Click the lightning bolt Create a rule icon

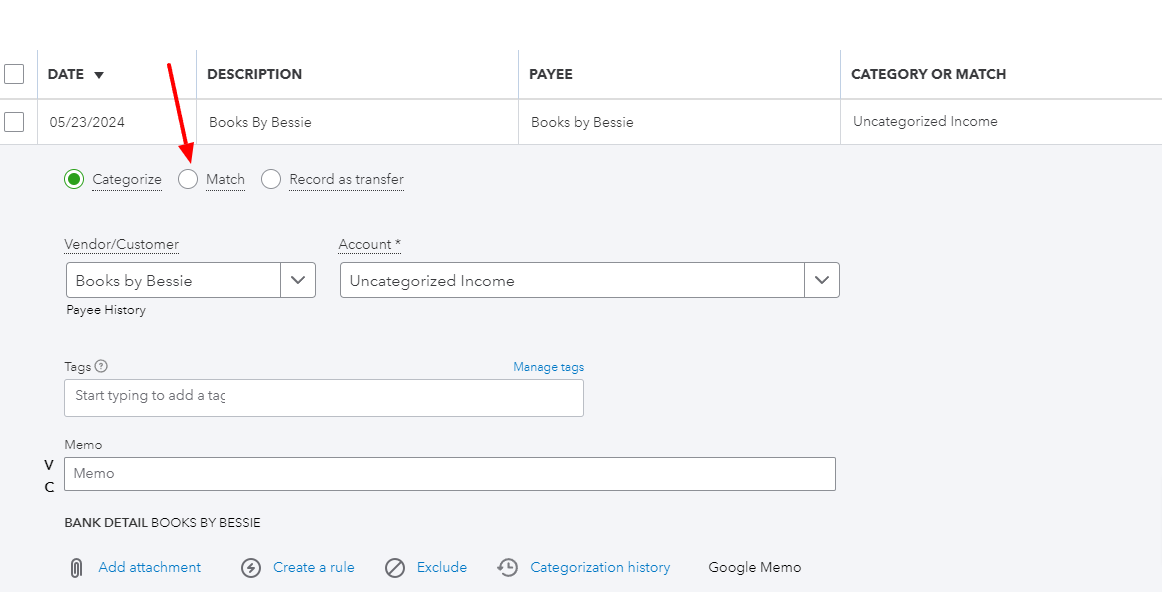click(251, 568)
